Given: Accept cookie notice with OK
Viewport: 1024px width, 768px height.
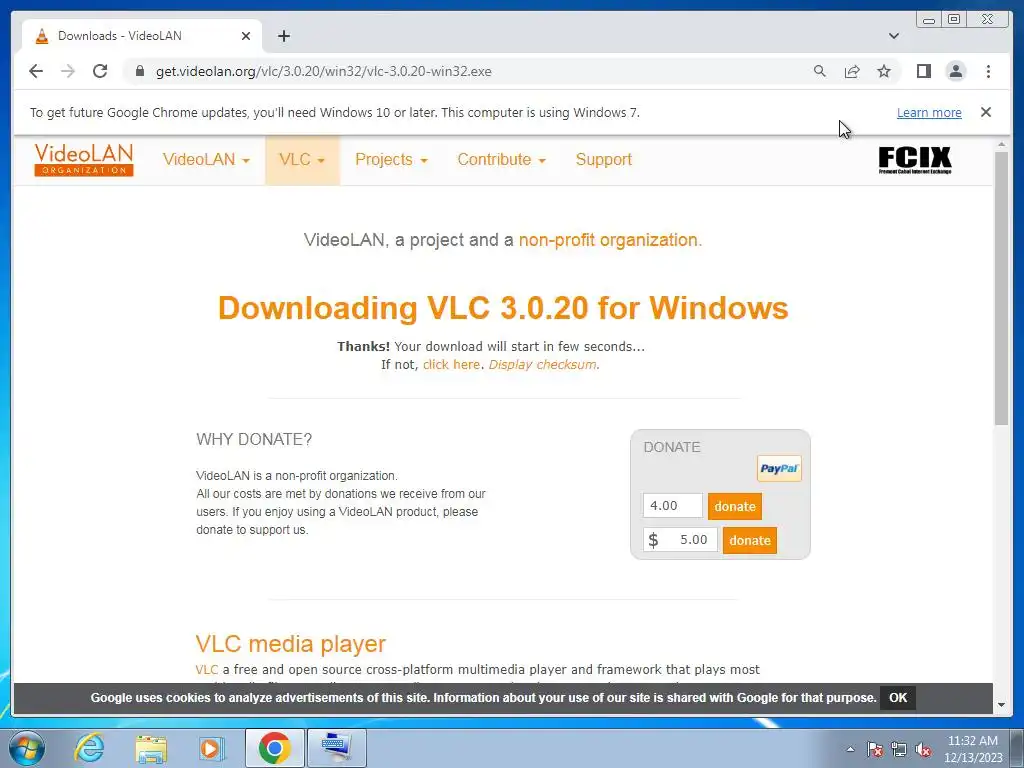Looking at the screenshot, I should click(x=898, y=697).
